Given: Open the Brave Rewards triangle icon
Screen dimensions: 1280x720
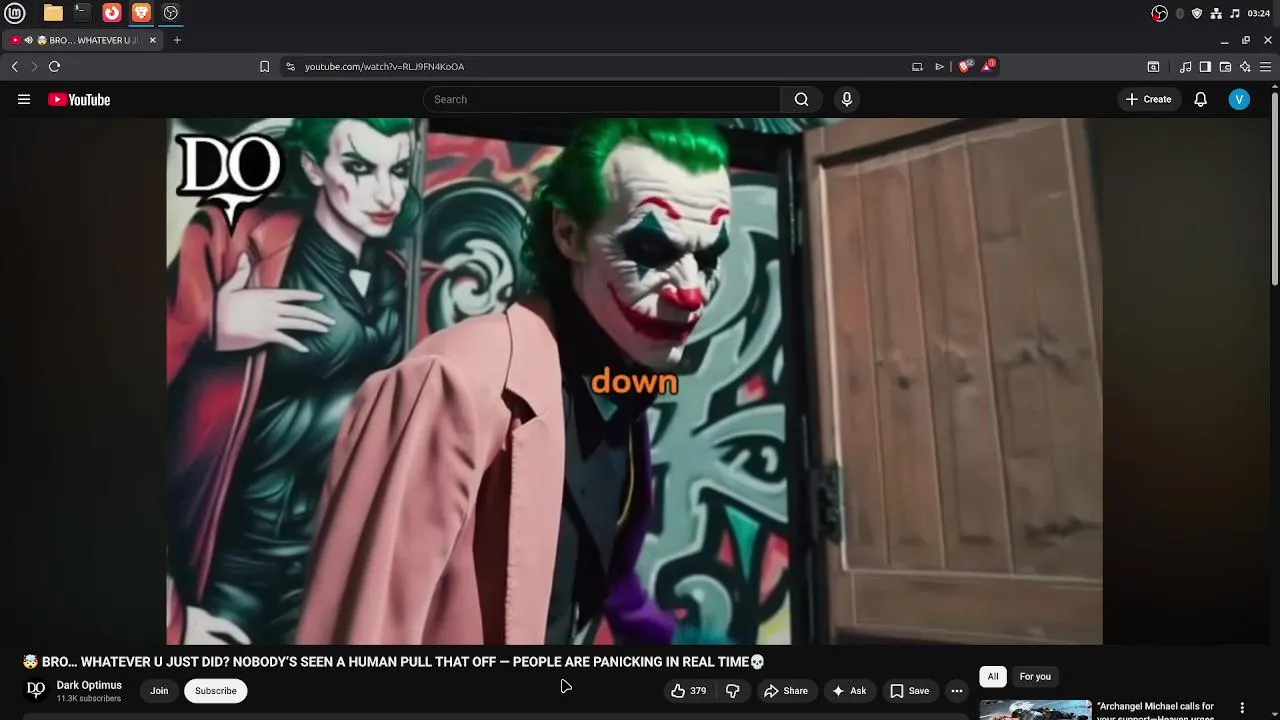Looking at the screenshot, I should [989, 66].
